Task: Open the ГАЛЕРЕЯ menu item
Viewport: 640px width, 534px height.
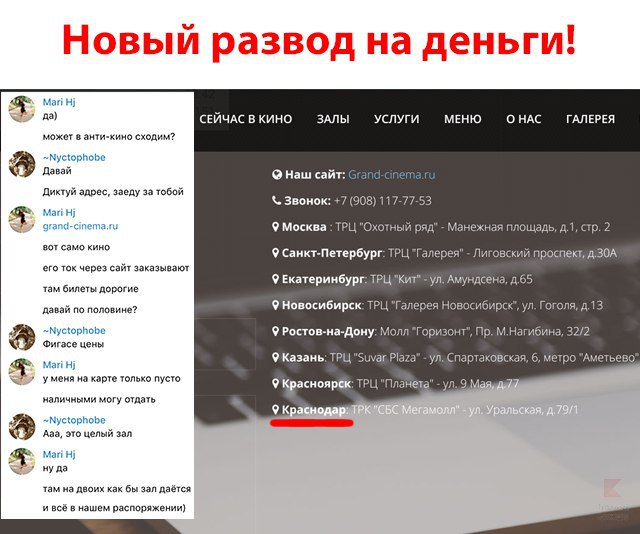Action: tap(590, 119)
